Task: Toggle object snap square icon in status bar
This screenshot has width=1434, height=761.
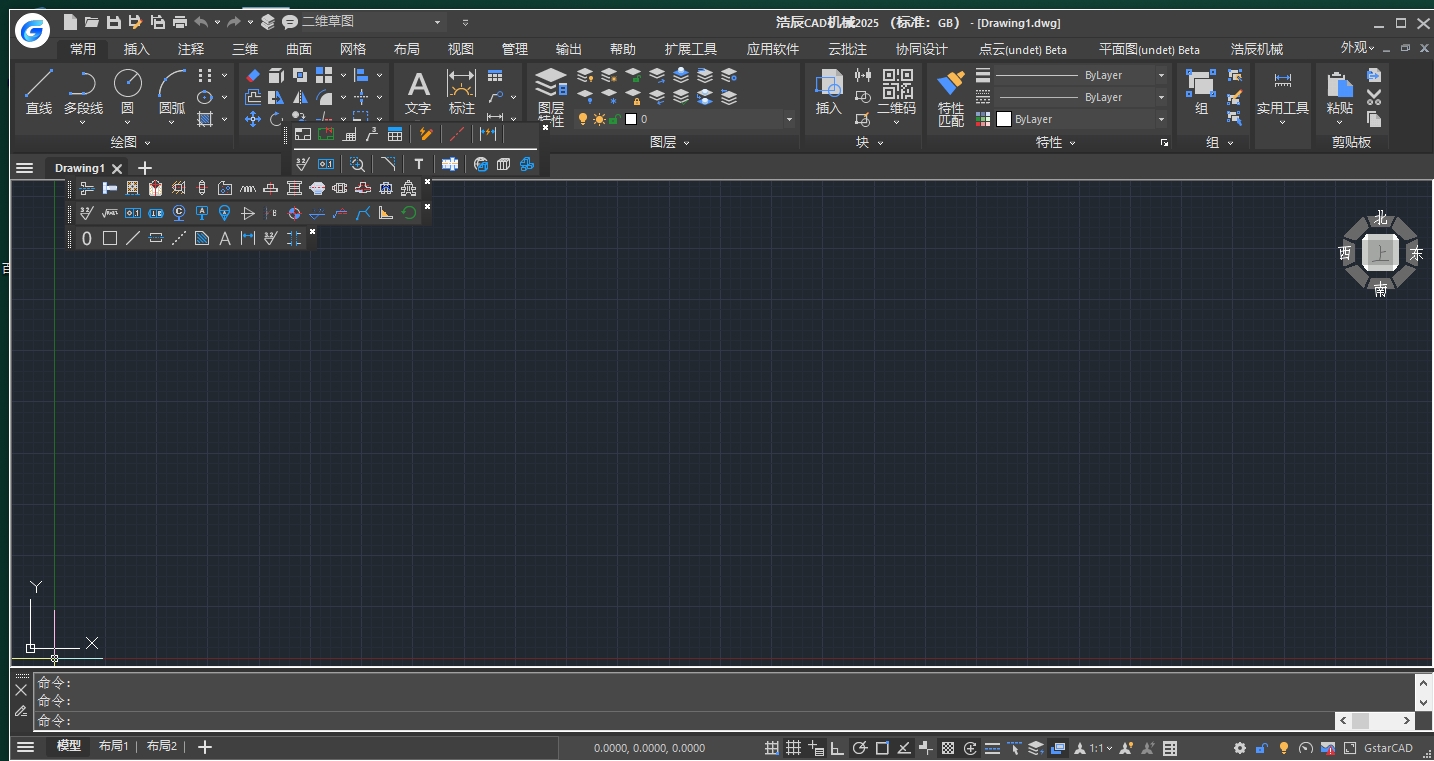Action: [x=882, y=748]
